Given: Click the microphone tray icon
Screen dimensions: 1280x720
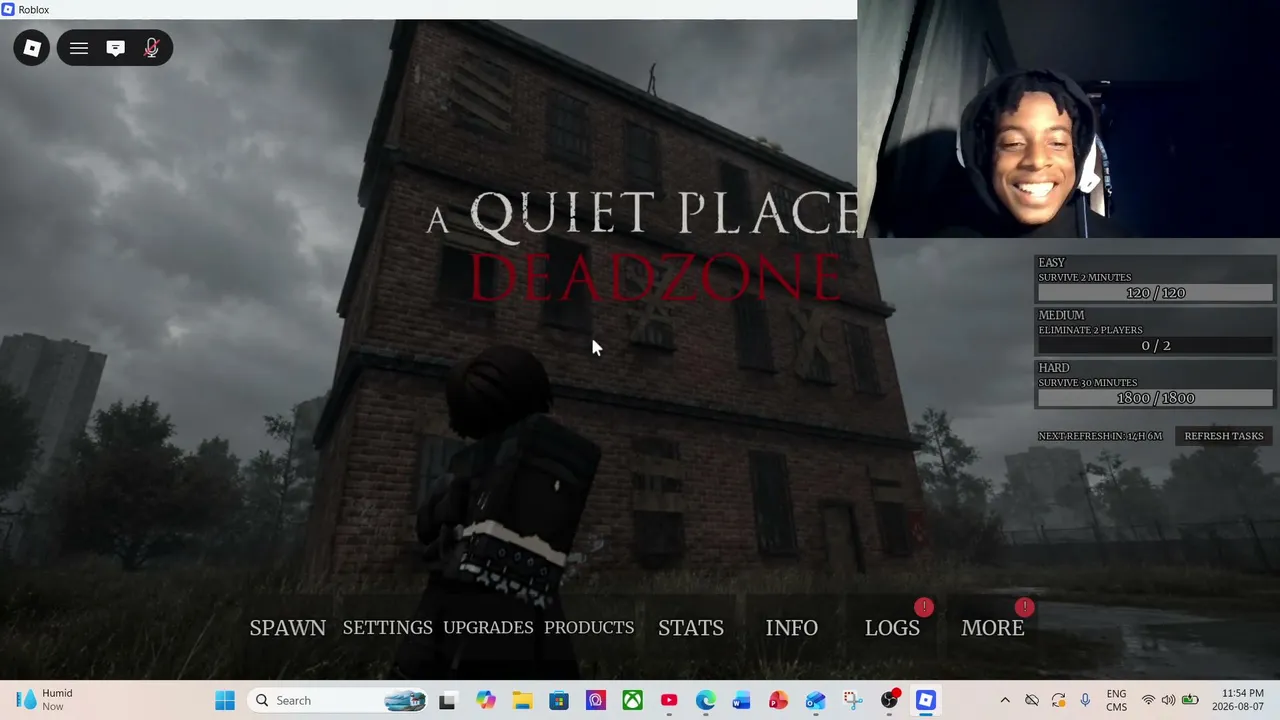Looking at the screenshot, I should [1085, 701].
